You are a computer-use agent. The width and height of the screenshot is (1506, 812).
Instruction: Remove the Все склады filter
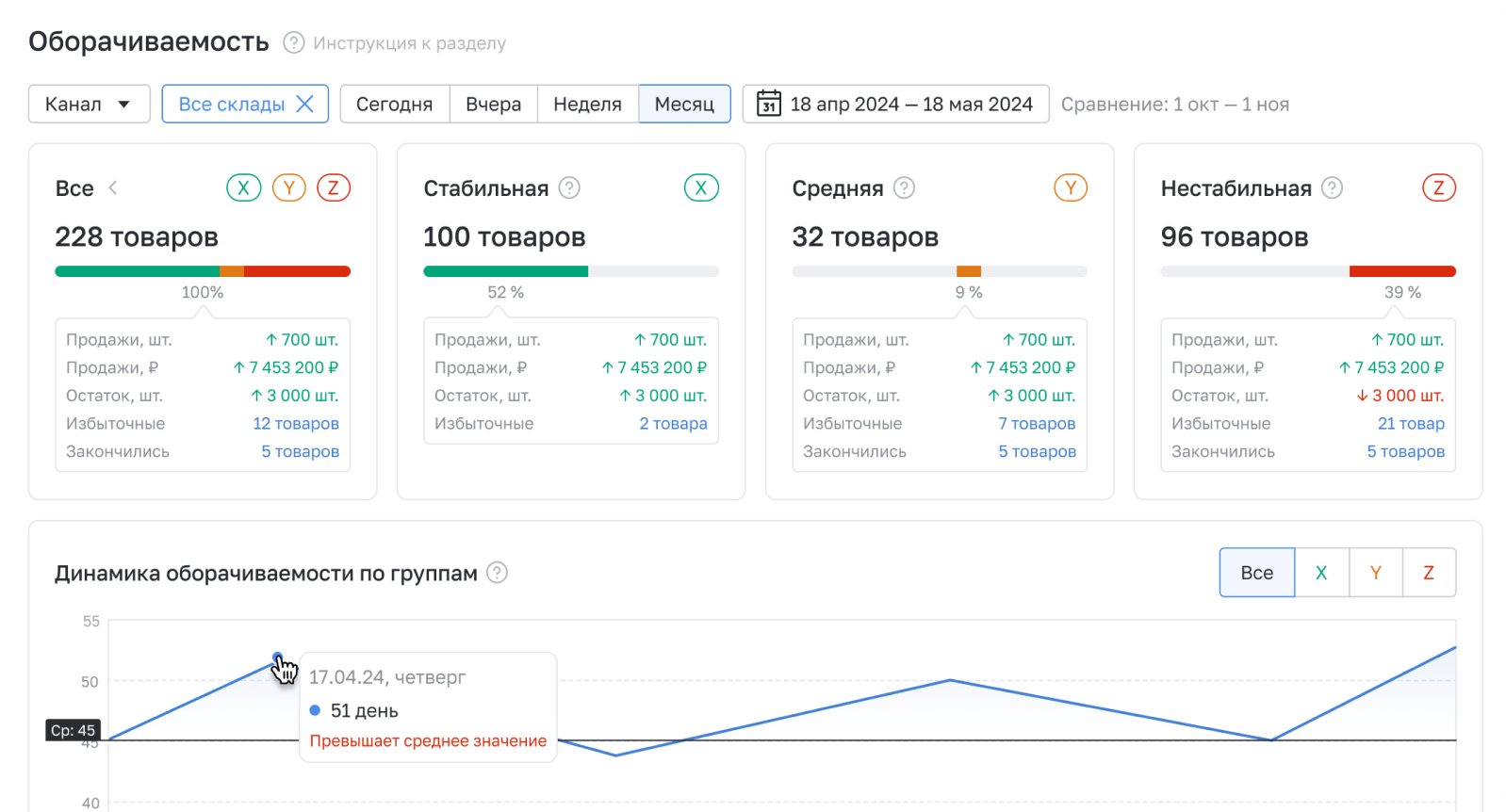click(305, 104)
